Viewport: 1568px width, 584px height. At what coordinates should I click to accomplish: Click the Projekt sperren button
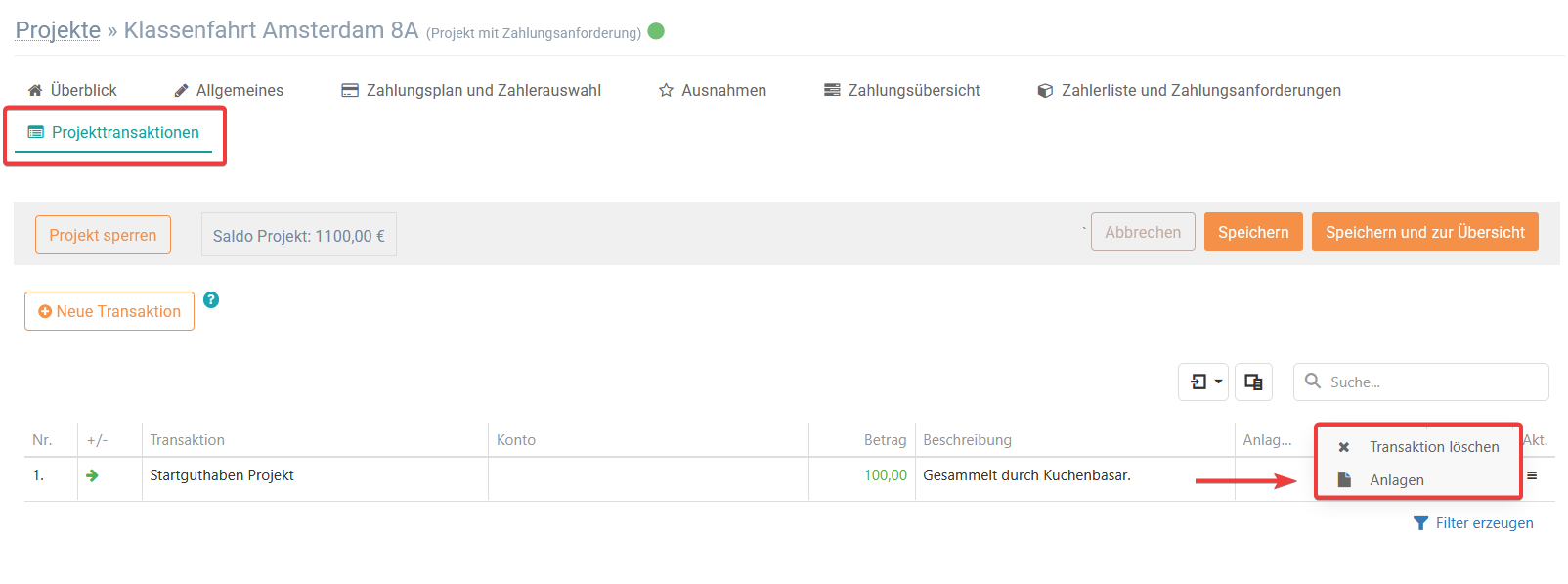pyautogui.click(x=103, y=235)
